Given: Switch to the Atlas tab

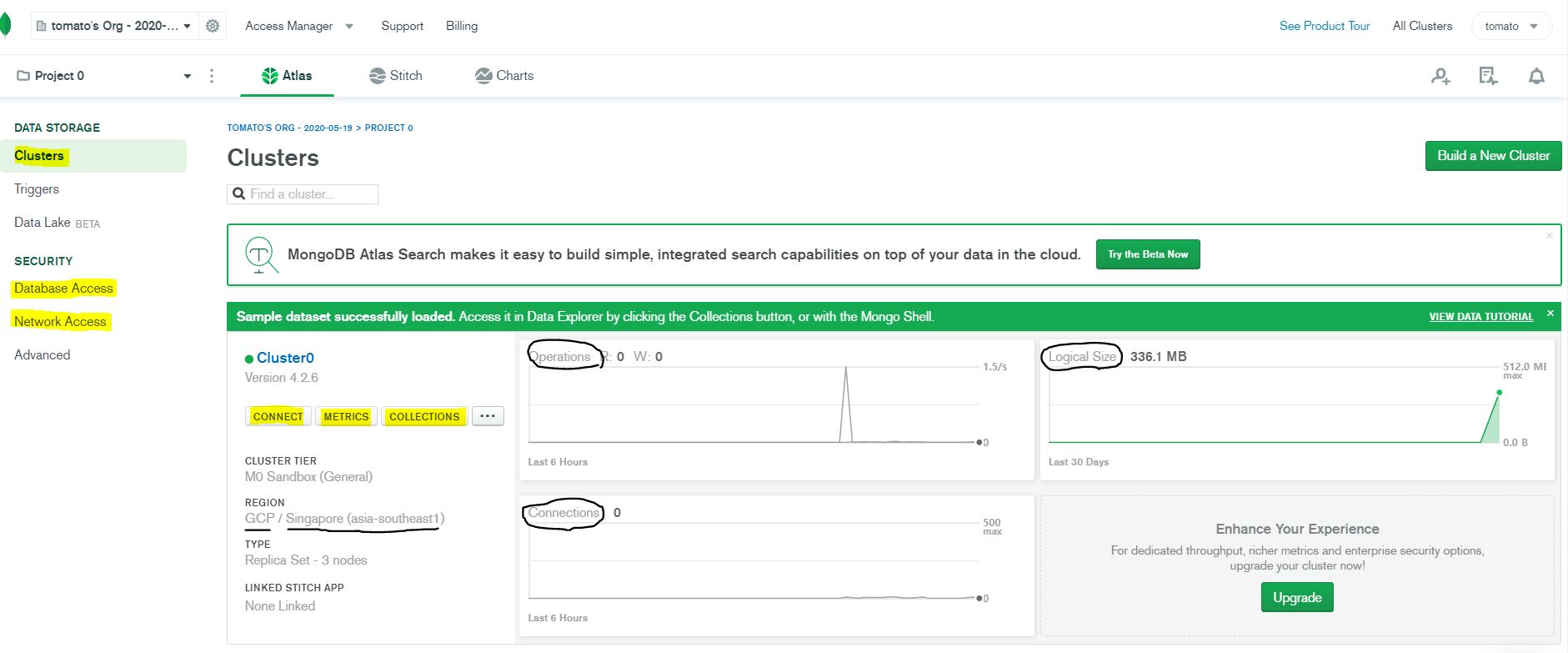Looking at the screenshot, I should pyautogui.click(x=287, y=76).
